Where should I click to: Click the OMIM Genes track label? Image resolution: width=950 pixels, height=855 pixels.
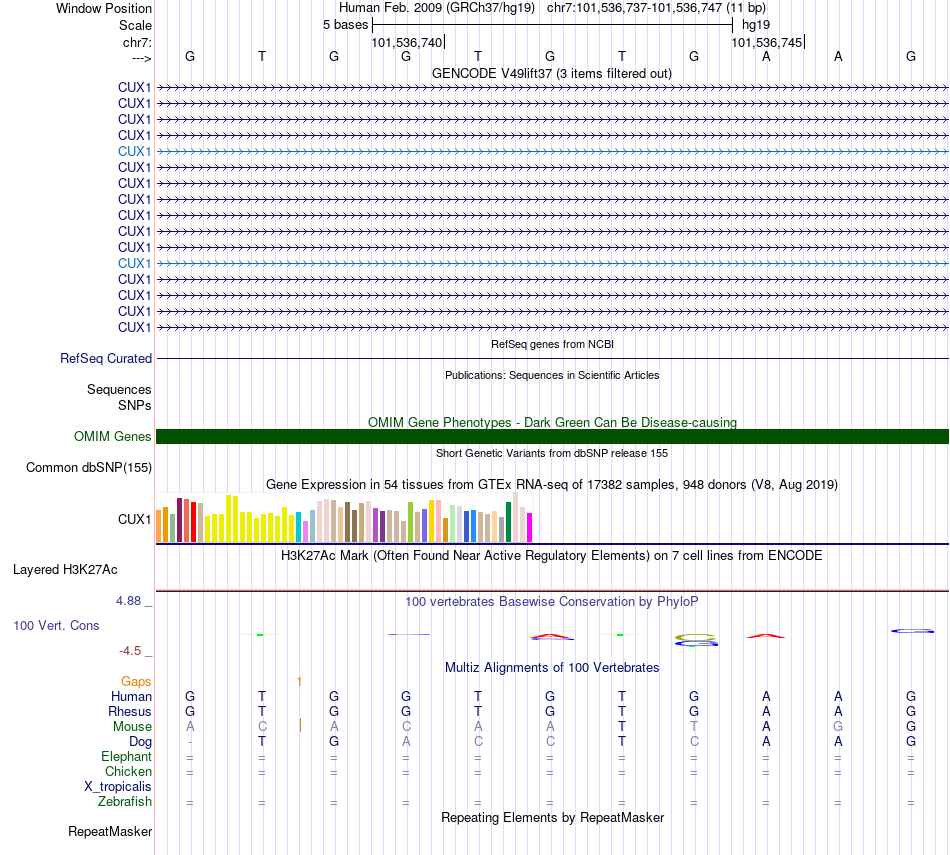(112, 436)
